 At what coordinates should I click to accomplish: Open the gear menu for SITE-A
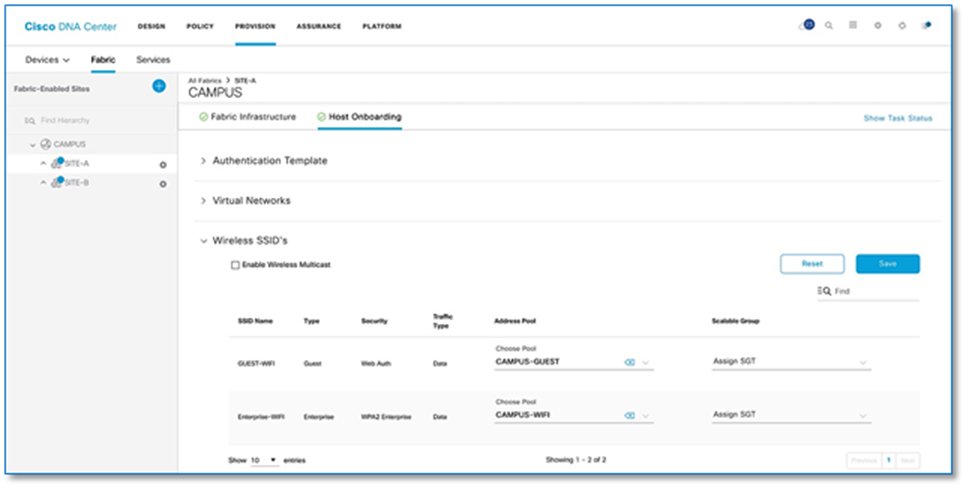pos(163,165)
